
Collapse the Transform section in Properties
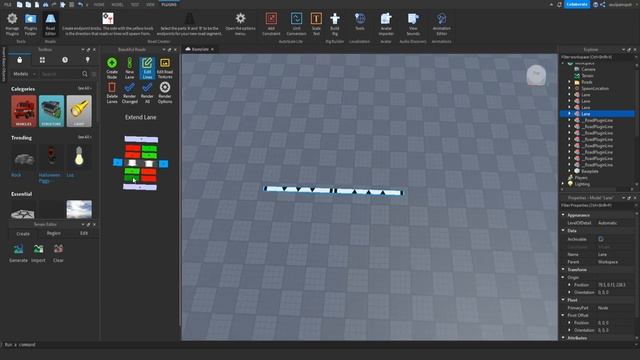pyautogui.click(x=563, y=269)
